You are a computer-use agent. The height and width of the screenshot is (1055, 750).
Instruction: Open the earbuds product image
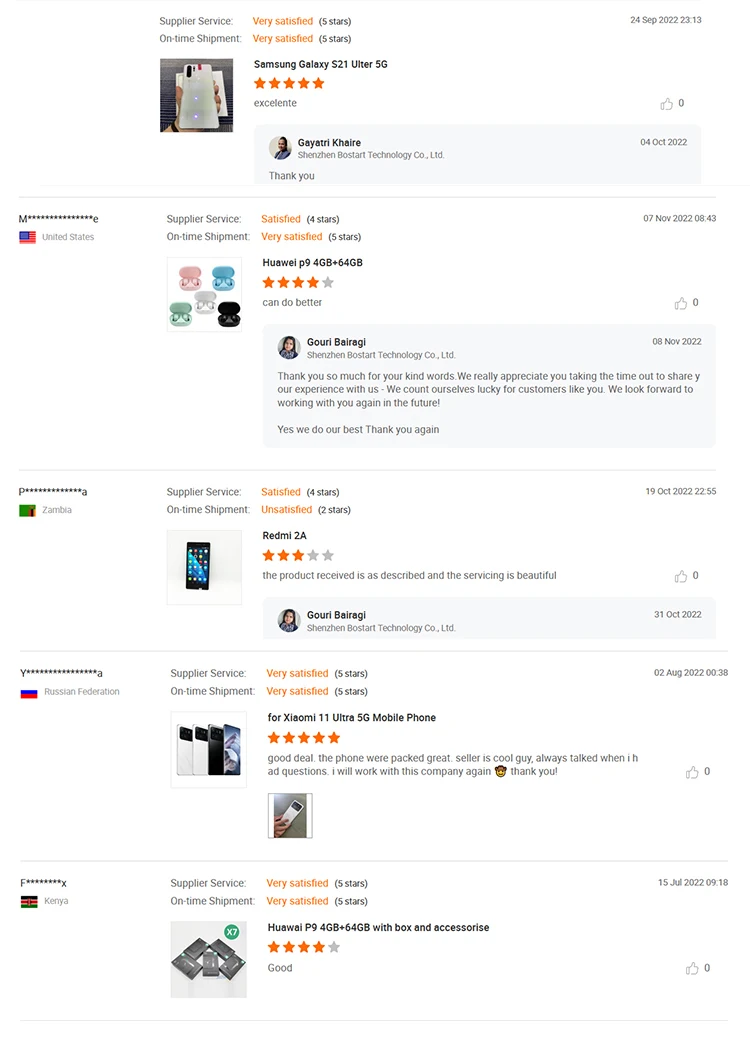click(x=204, y=294)
